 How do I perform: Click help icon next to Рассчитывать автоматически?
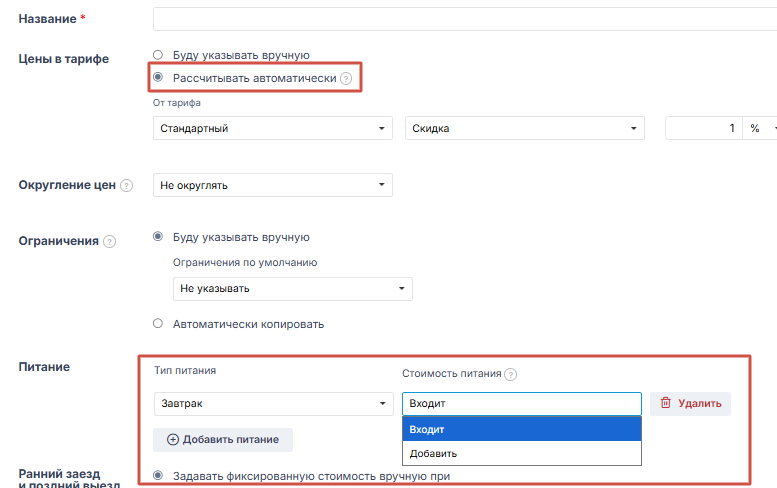(346, 78)
